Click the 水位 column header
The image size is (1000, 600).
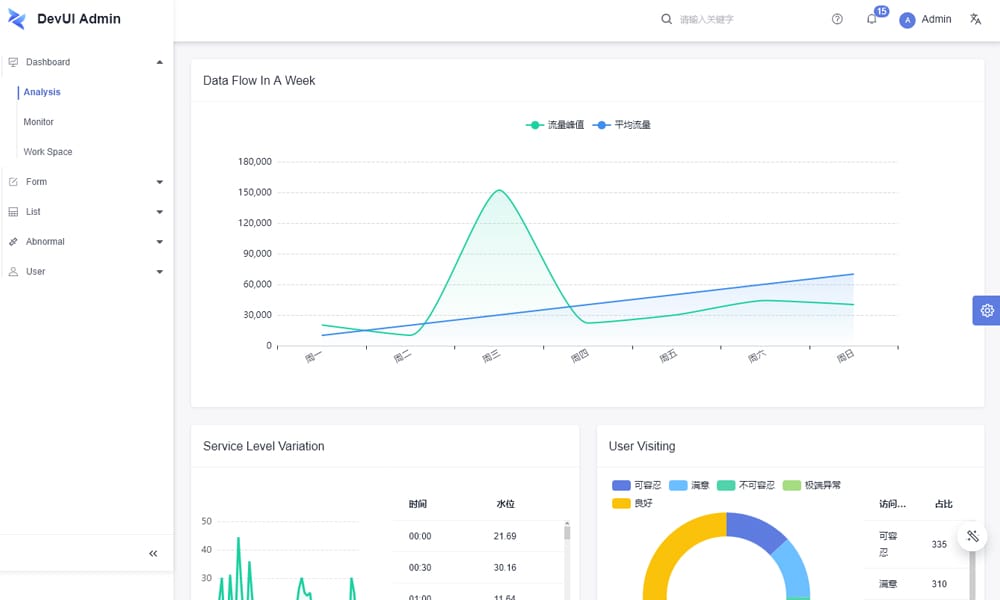pos(505,504)
